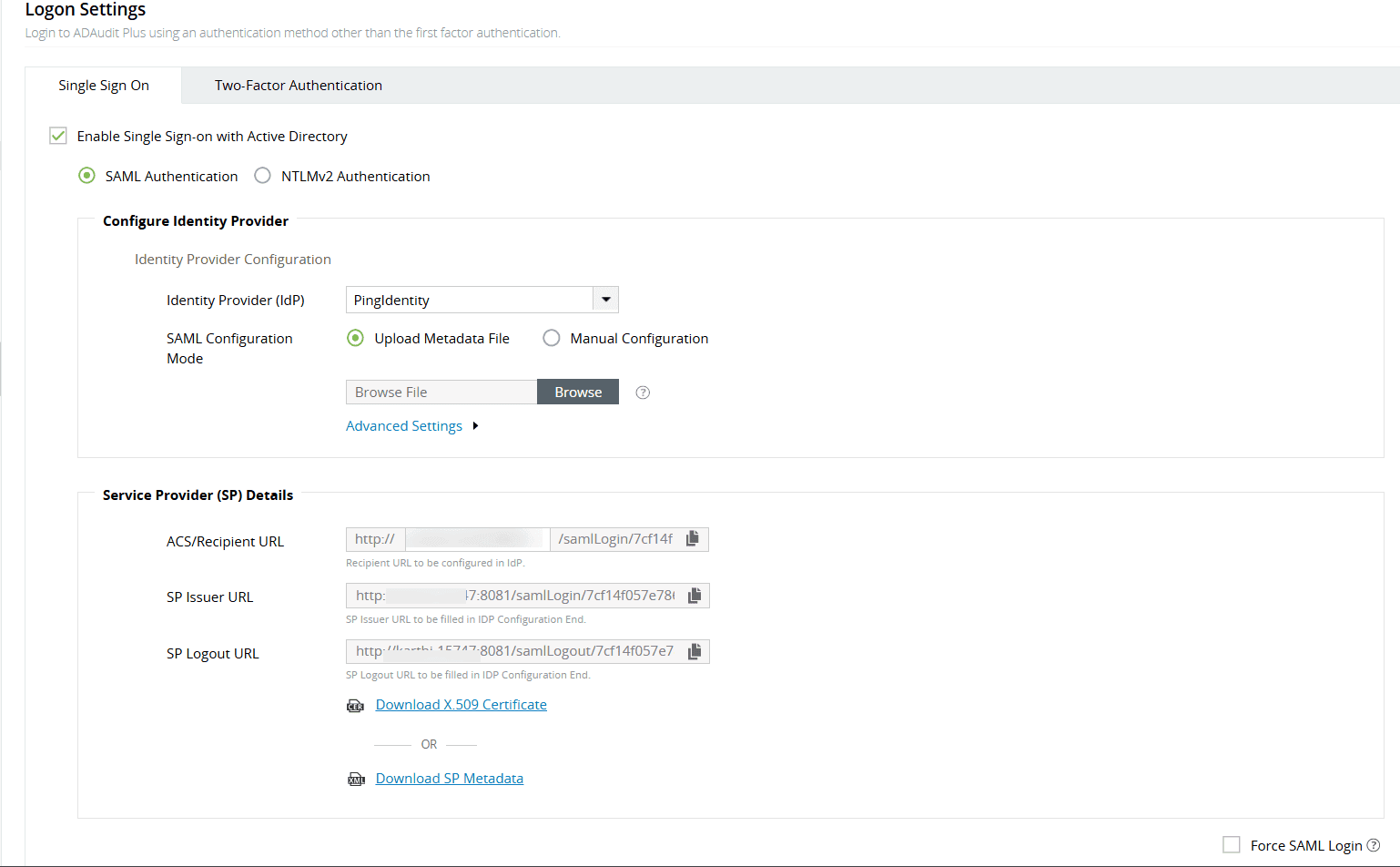Screen dimensions: 1400x867
Task: Open help tooltip next to Browse button
Action: [x=642, y=392]
